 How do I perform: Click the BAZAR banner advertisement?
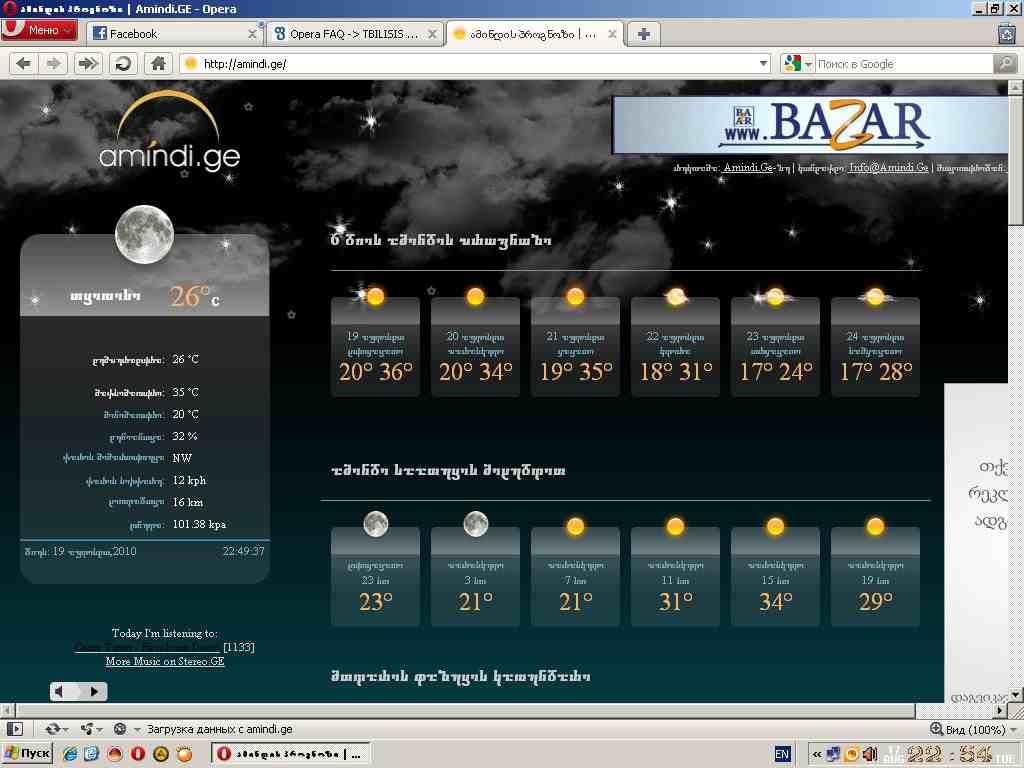coord(810,124)
